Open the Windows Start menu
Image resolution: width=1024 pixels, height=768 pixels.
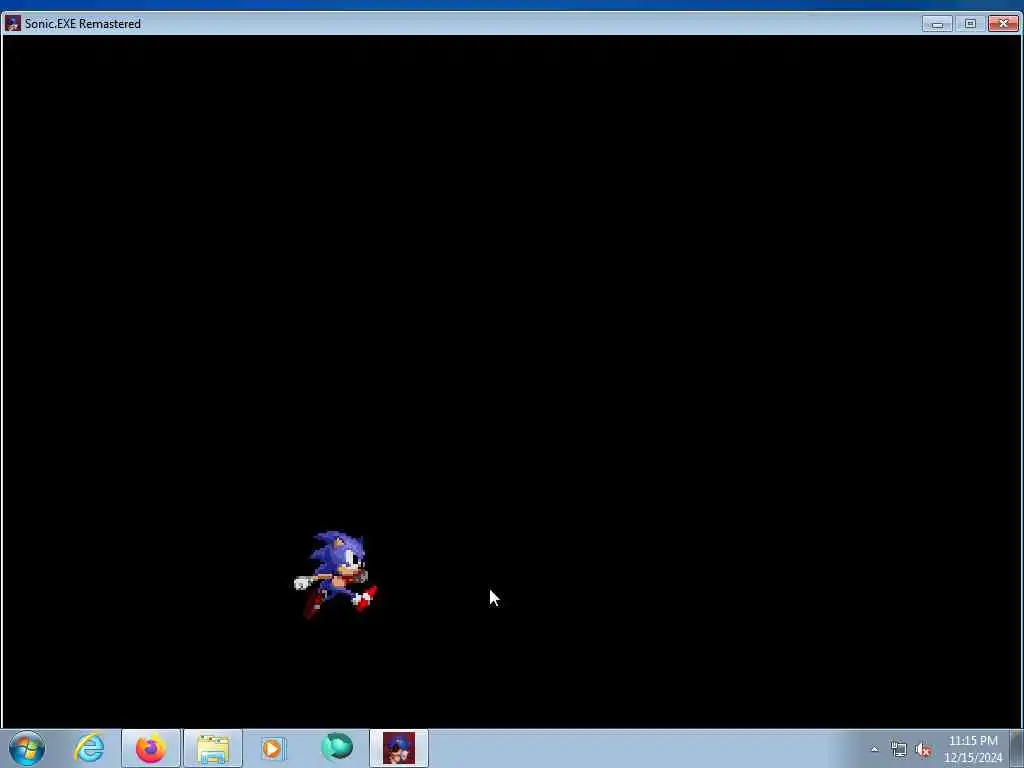pos(27,748)
